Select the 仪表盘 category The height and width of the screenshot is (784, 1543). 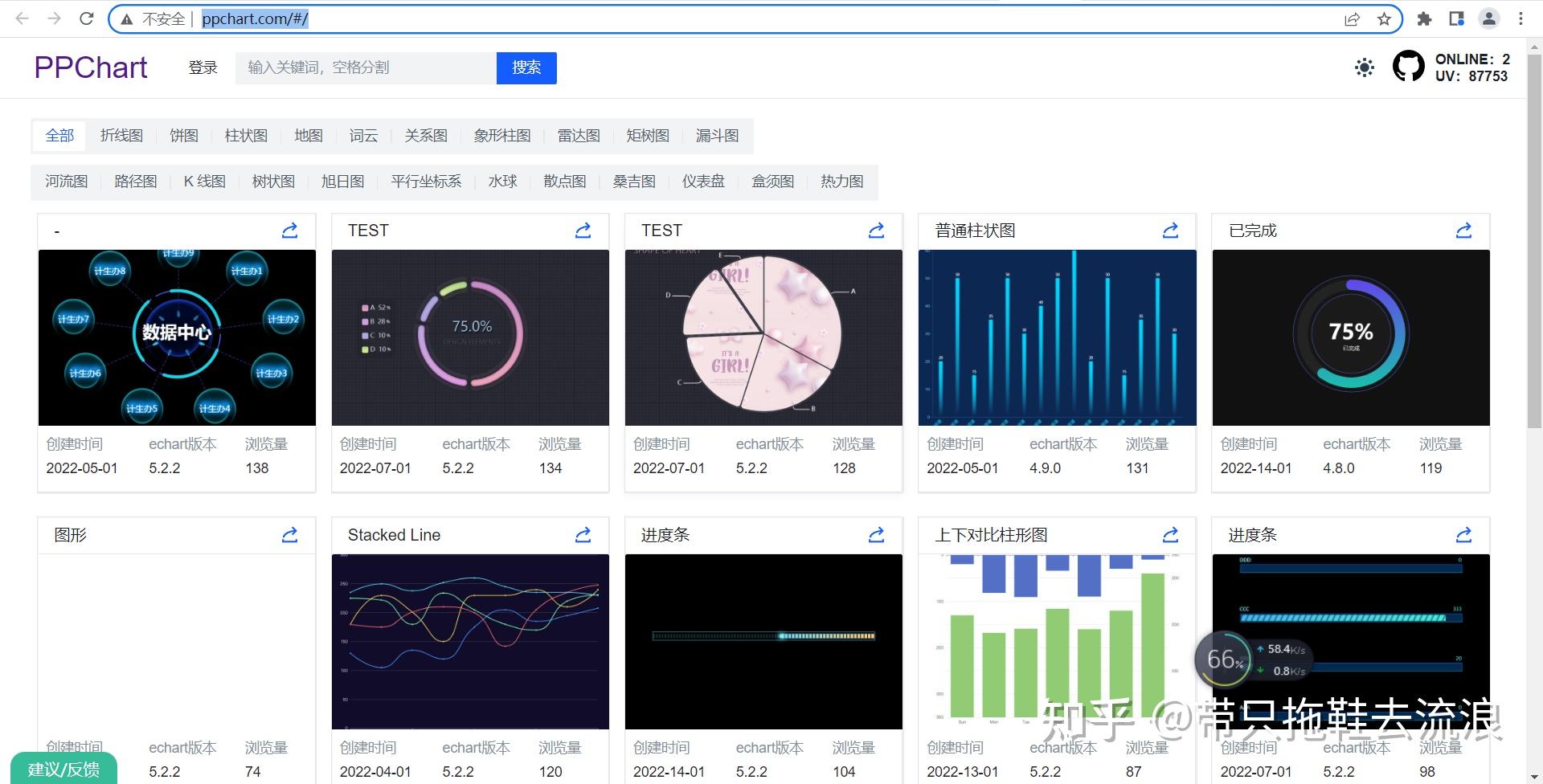[x=703, y=182]
